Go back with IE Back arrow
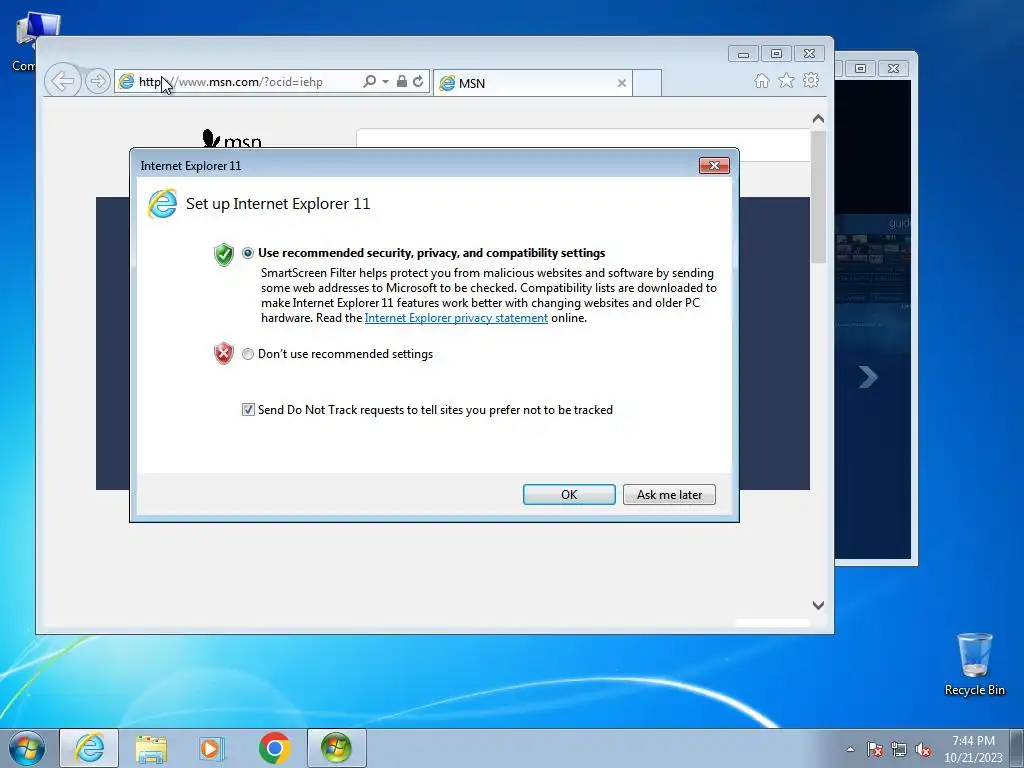1024x768 pixels. [63, 82]
